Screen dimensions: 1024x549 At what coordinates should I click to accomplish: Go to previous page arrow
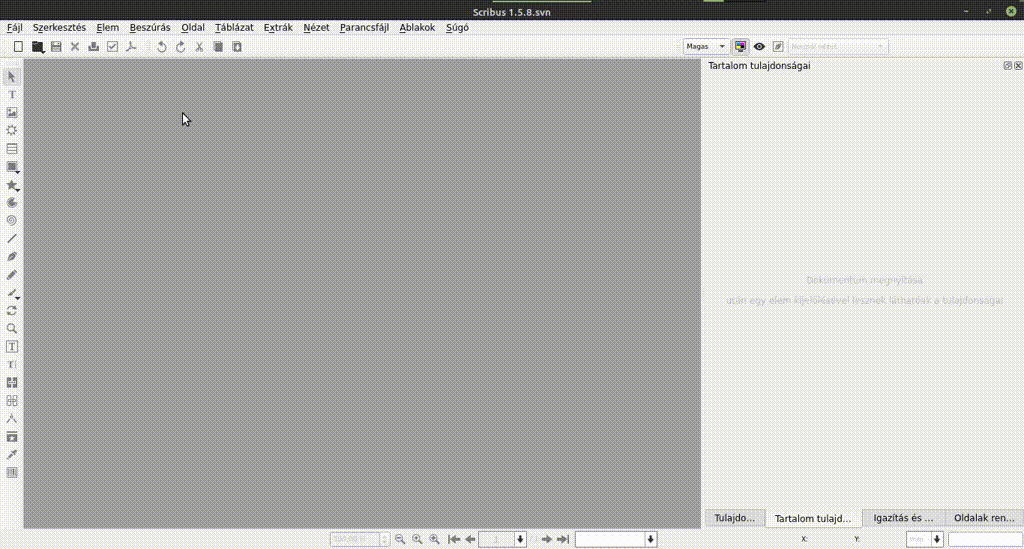(470, 539)
